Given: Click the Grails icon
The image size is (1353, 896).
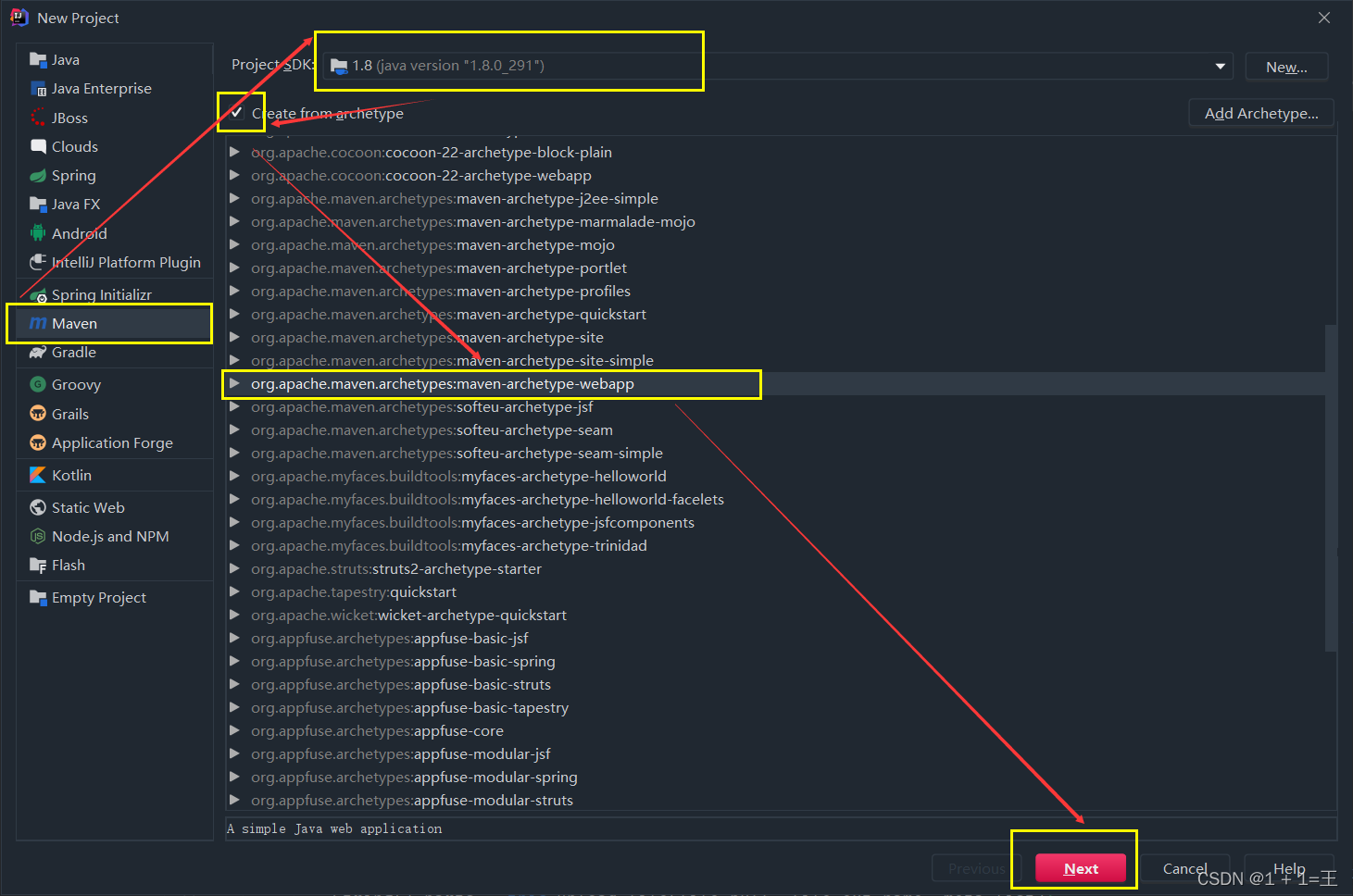Looking at the screenshot, I should pos(38,414).
